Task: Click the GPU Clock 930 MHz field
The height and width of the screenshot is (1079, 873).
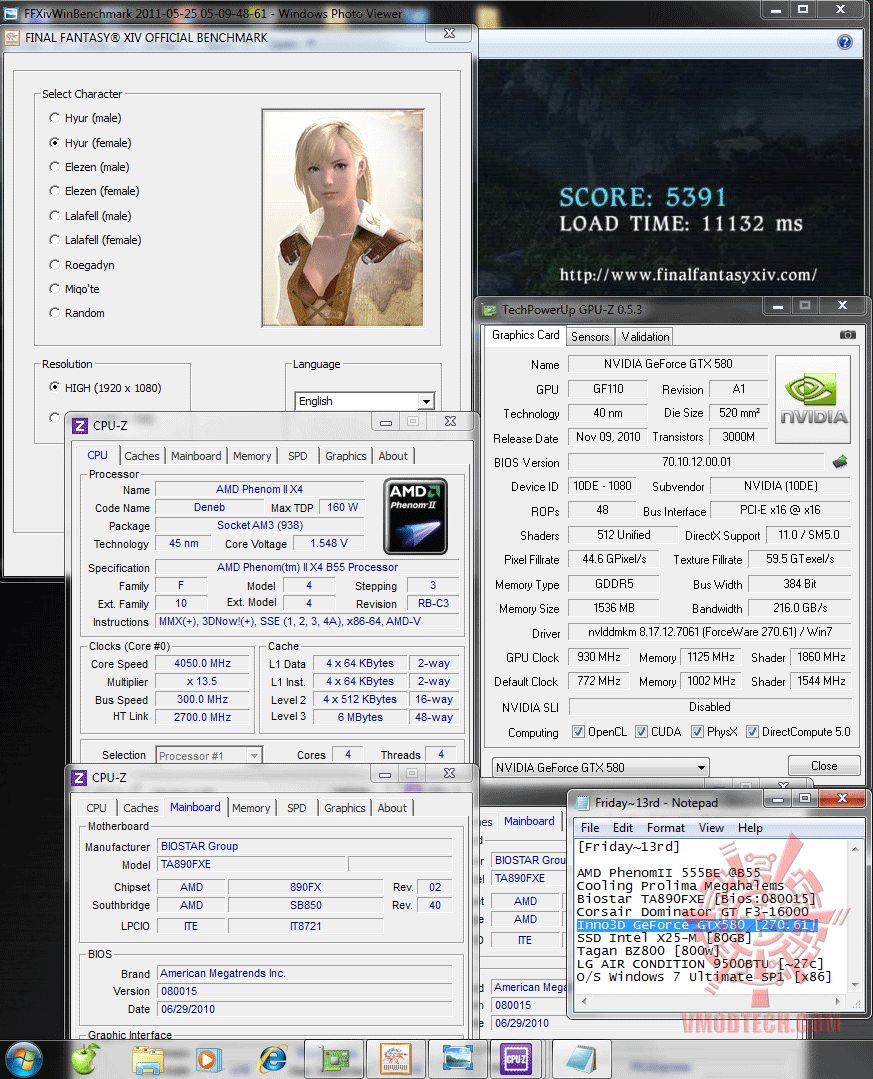Action: pos(599,657)
